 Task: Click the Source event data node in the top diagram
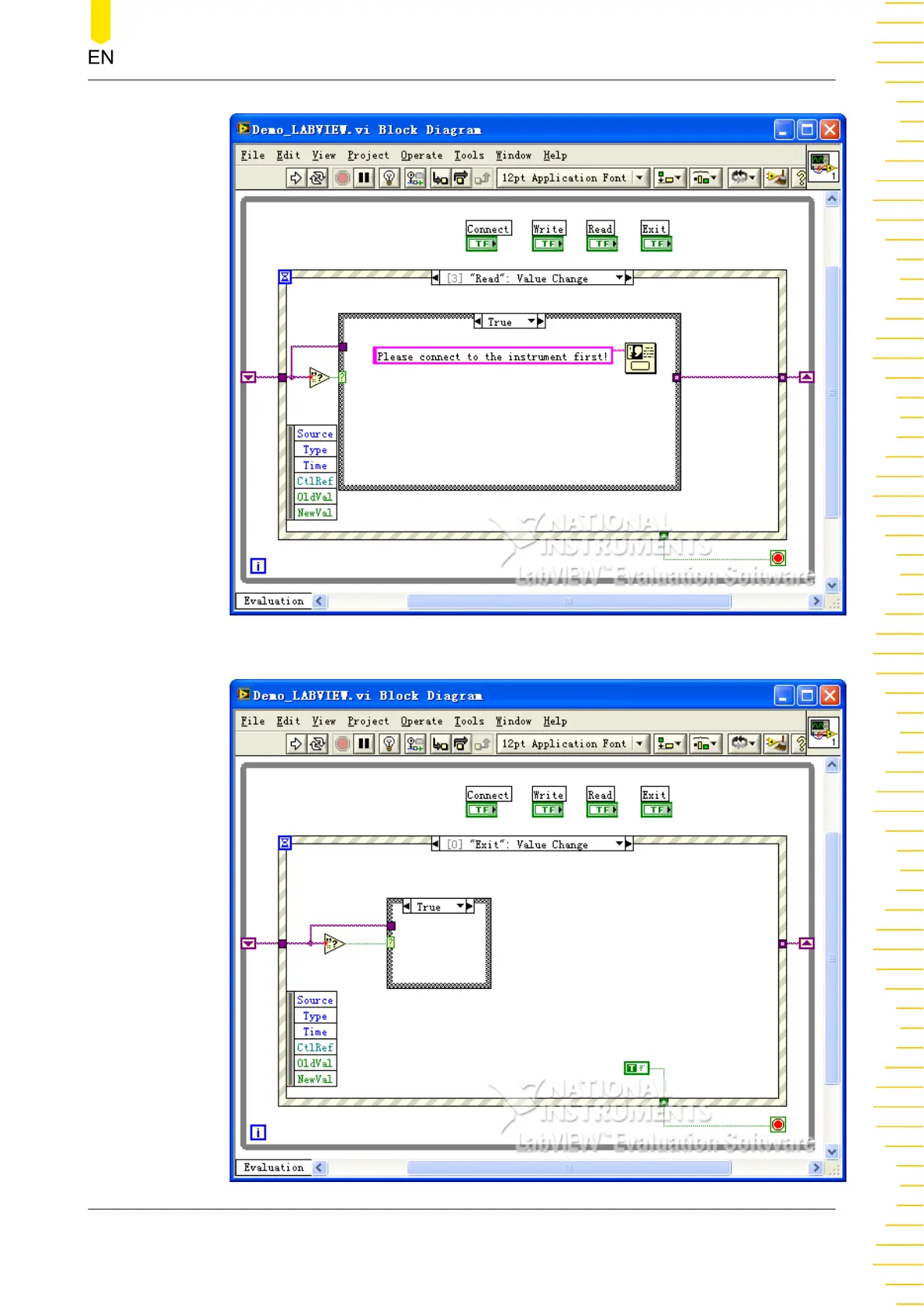point(315,434)
